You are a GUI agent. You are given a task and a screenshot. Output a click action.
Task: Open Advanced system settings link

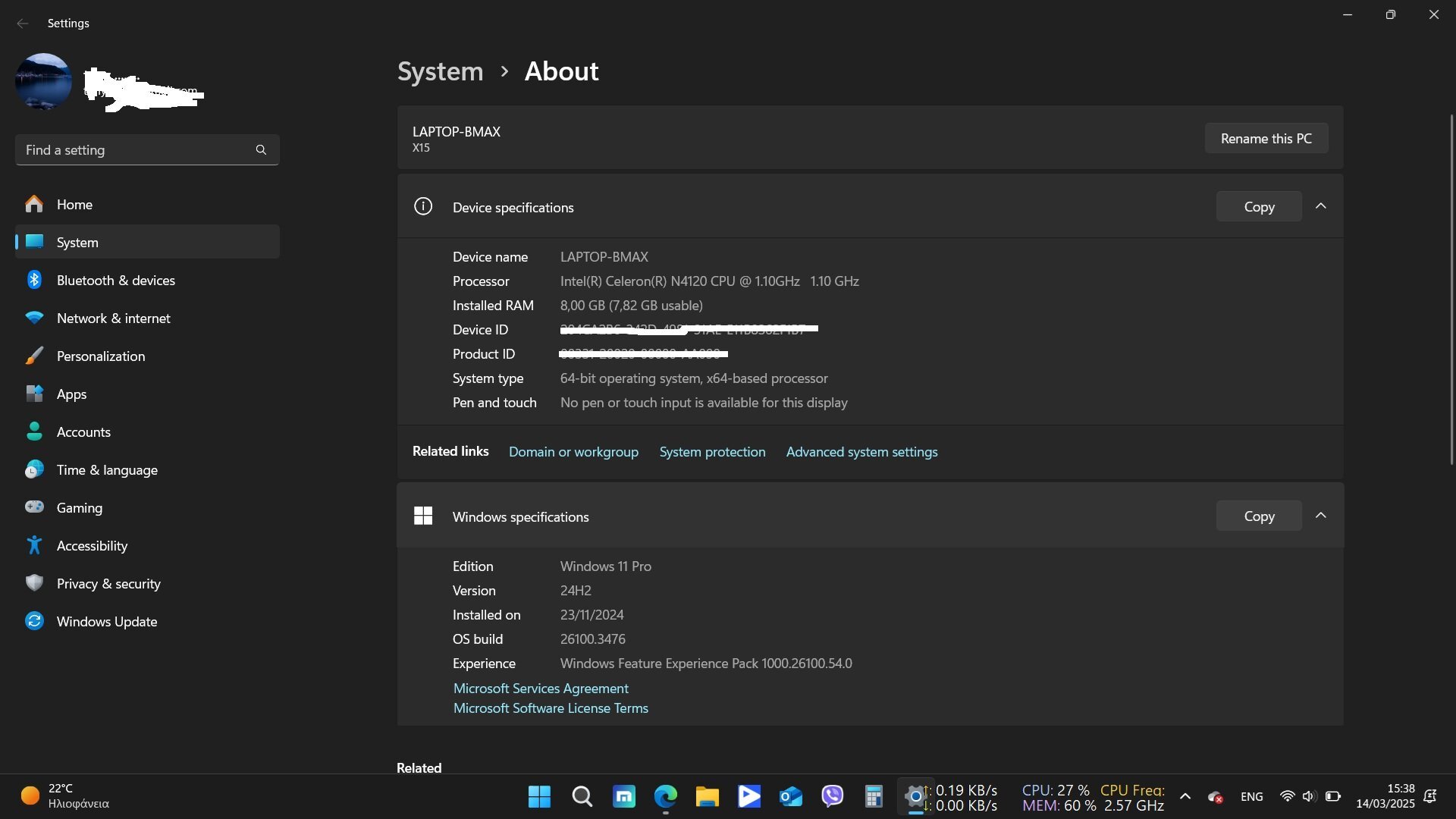(861, 452)
